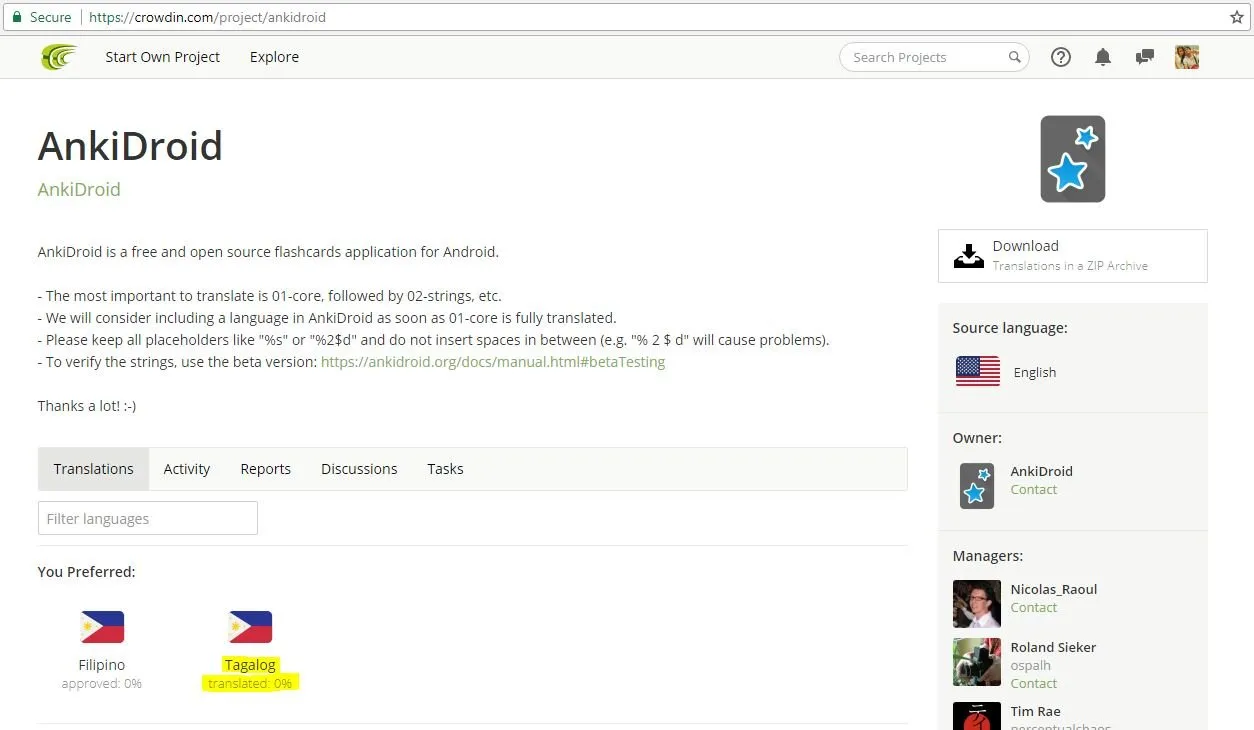Click Download Translations in a ZIP Archive
This screenshot has width=1254, height=730.
(1073, 256)
